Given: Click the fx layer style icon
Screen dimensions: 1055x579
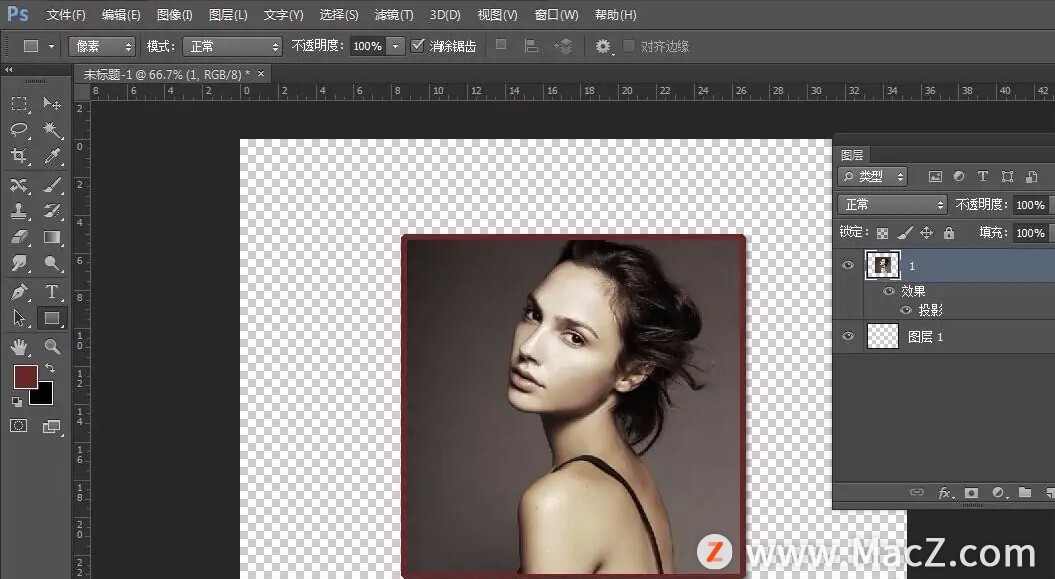Looking at the screenshot, I should pos(944,493).
